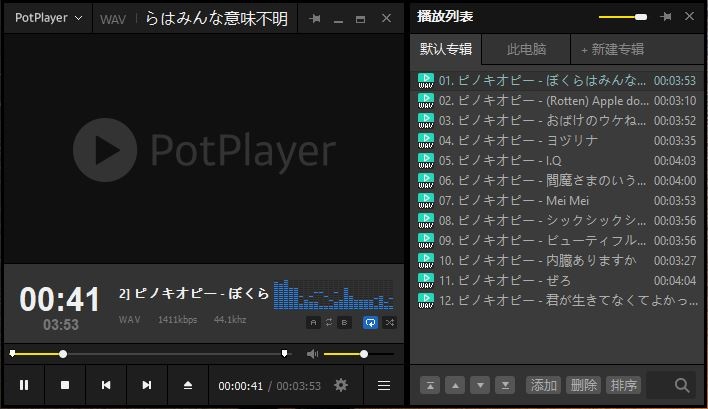Select track 07 Mei Mei
Screen dimensions: 708x409
557,200
